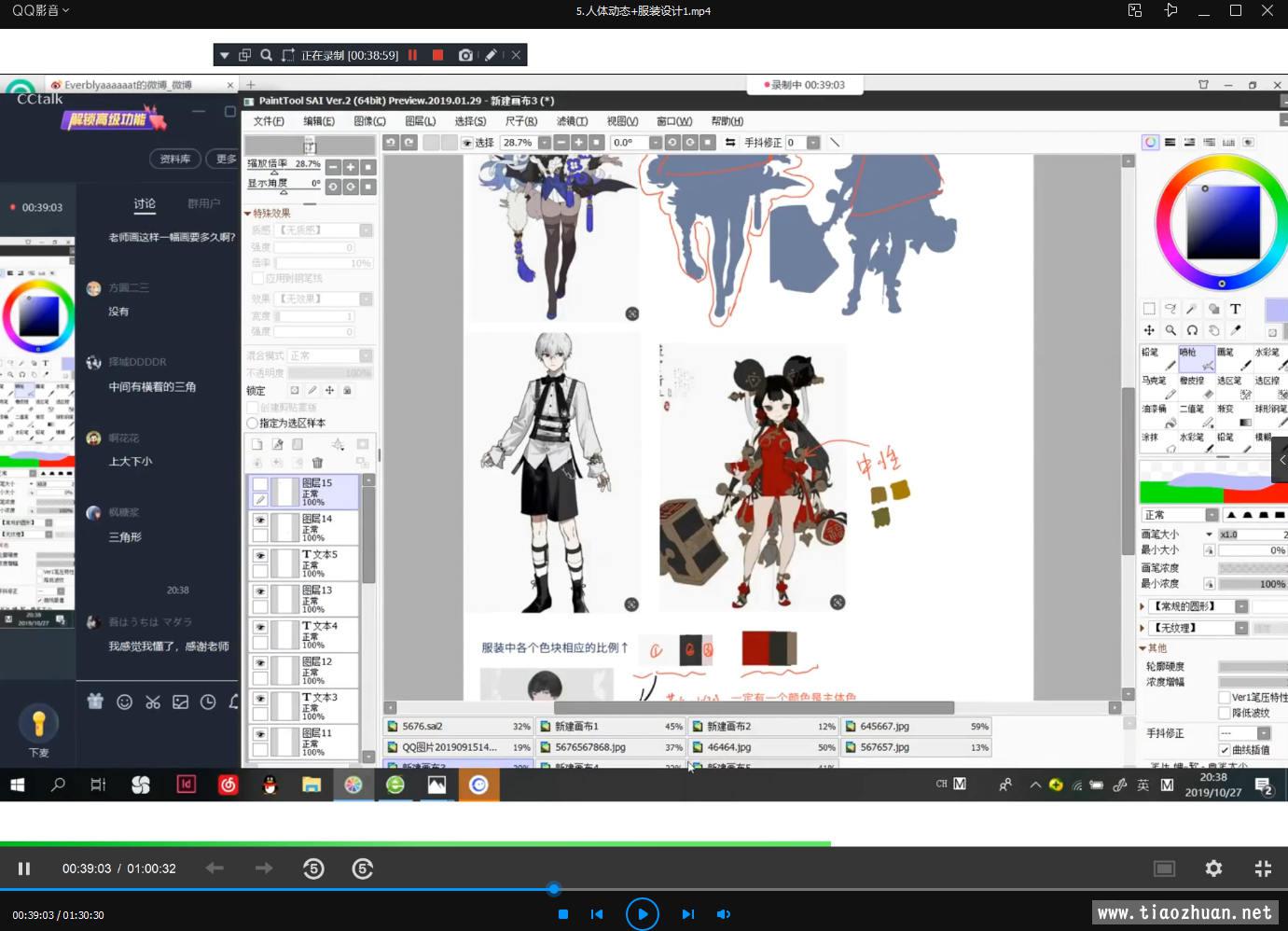Switch QQ影音 to mini-window mode

[x=1135, y=10]
